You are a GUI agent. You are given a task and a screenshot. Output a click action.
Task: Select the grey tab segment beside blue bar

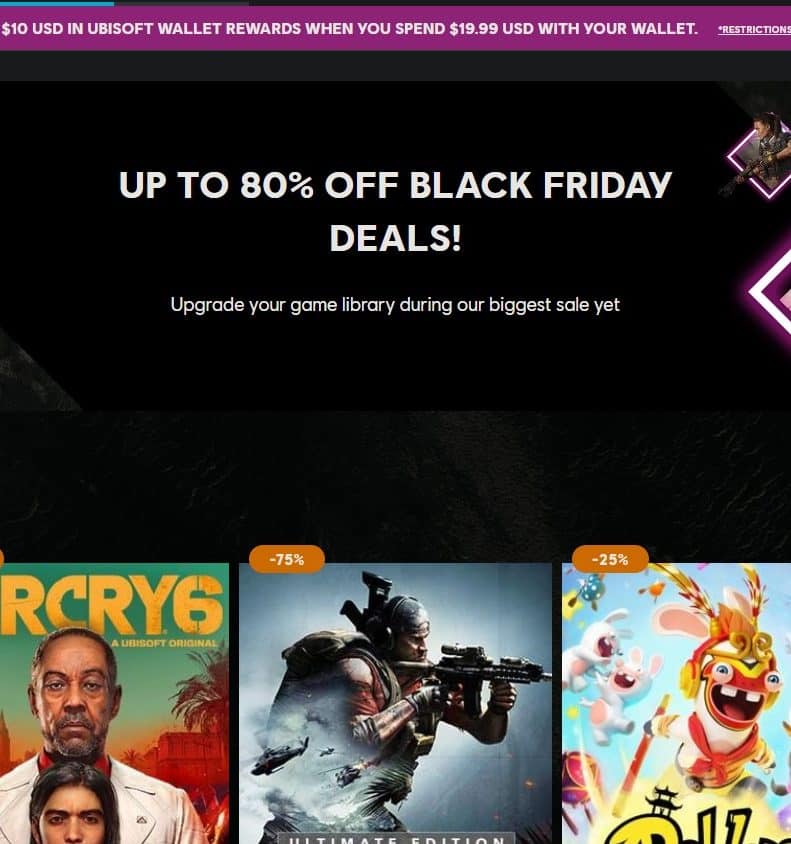point(181,3)
